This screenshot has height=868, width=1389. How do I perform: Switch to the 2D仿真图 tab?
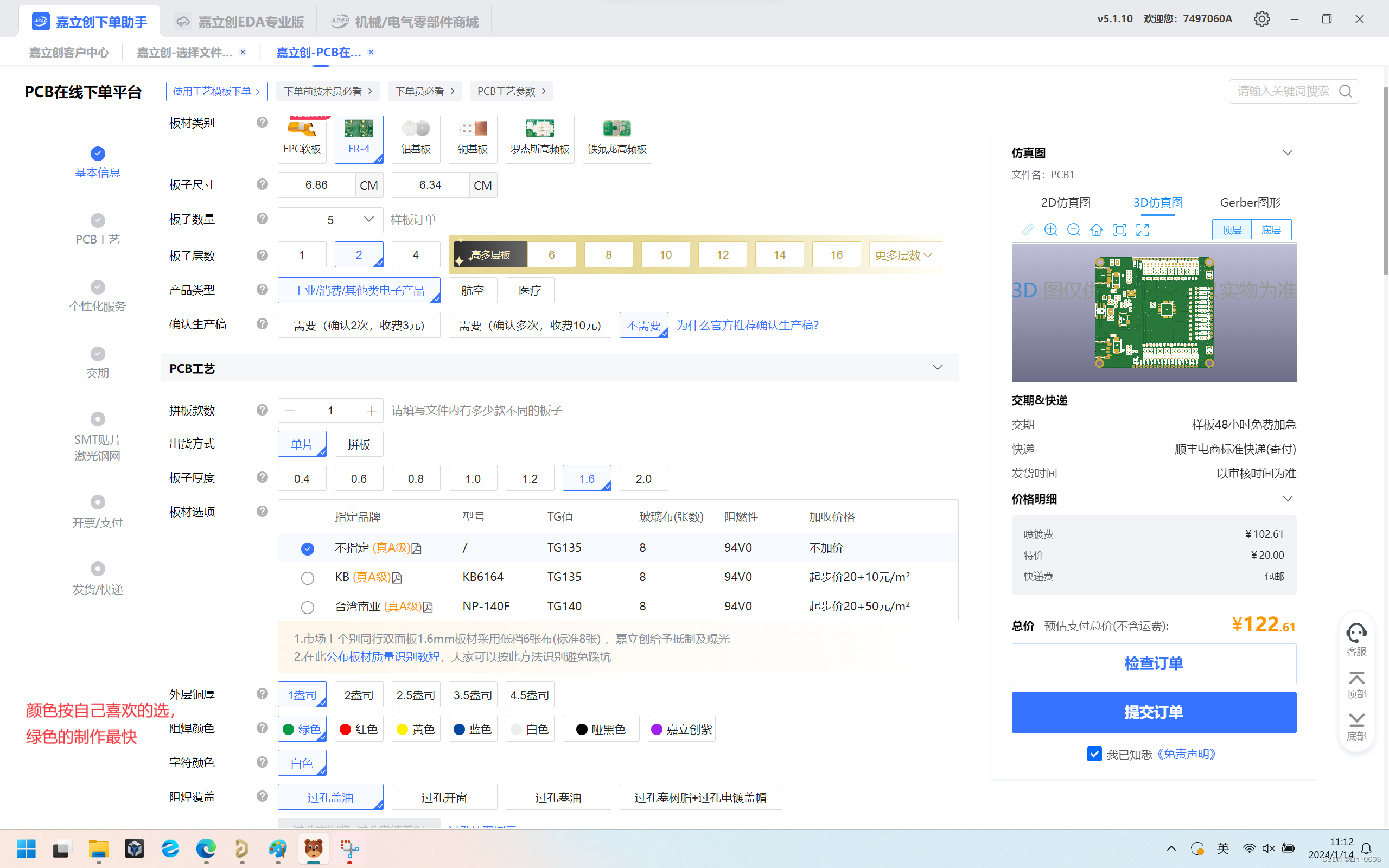pos(1065,203)
